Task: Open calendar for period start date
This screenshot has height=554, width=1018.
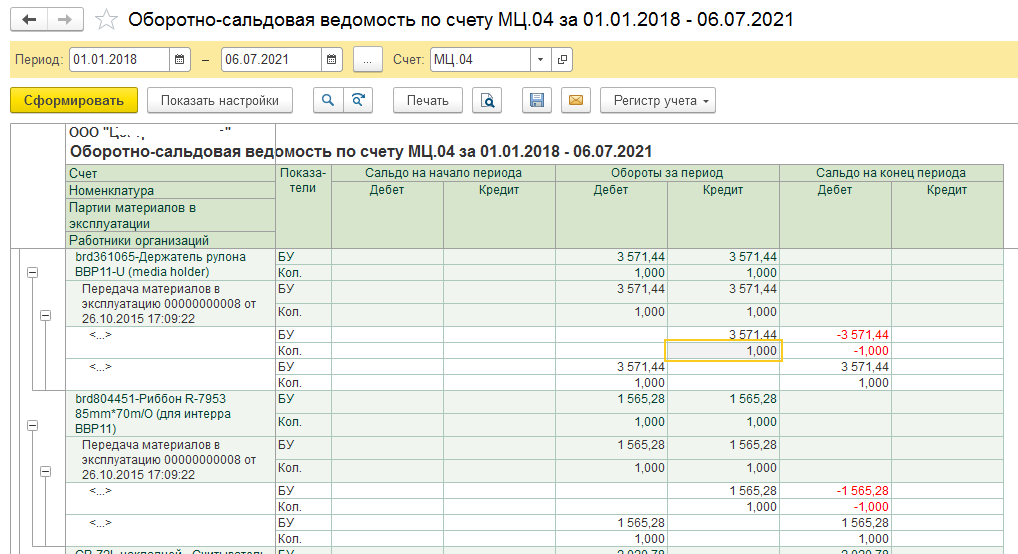Action: tap(180, 60)
